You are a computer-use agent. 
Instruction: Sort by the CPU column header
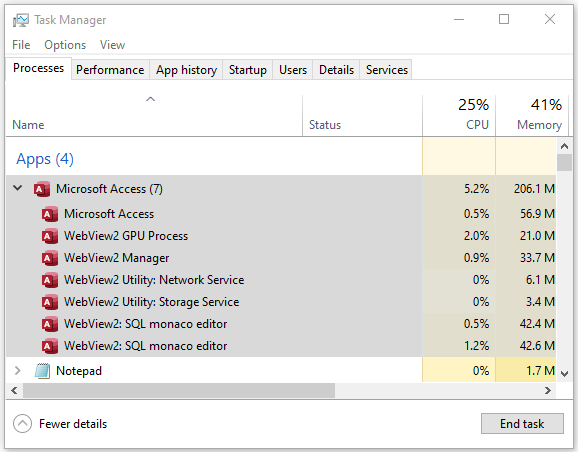pyautogui.click(x=459, y=115)
